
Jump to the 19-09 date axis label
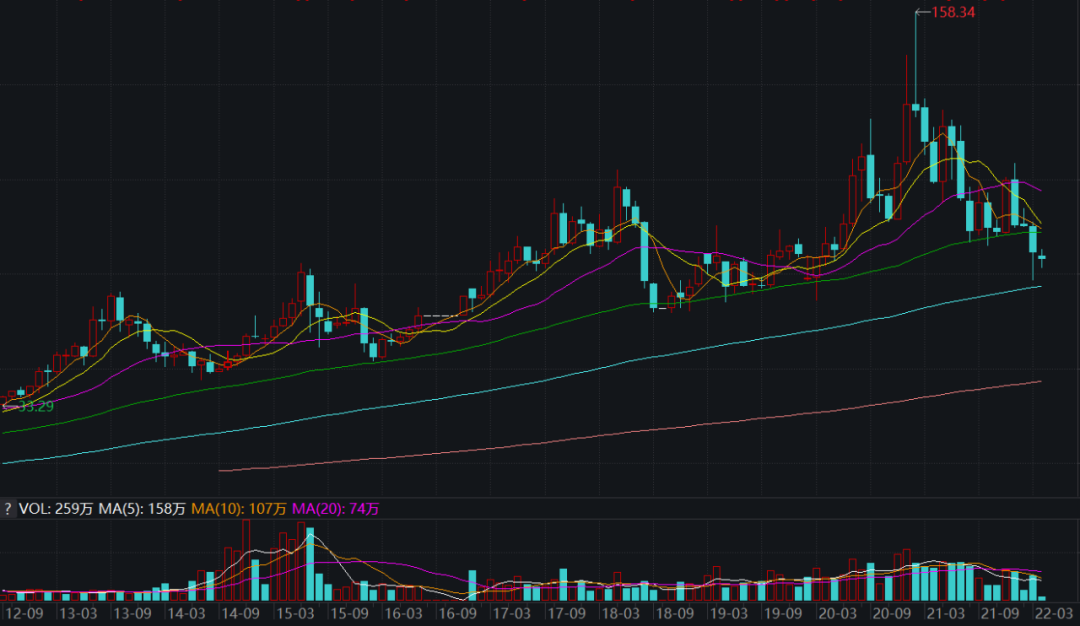click(x=783, y=613)
